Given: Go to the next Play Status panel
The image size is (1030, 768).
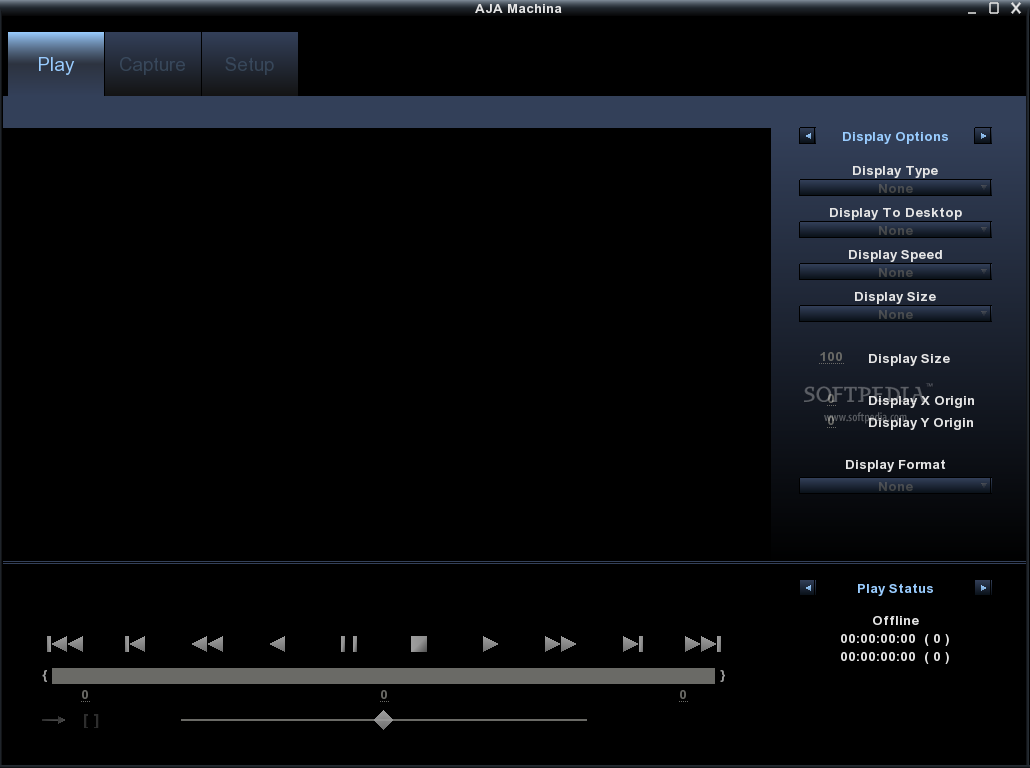Looking at the screenshot, I should (x=983, y=587).
